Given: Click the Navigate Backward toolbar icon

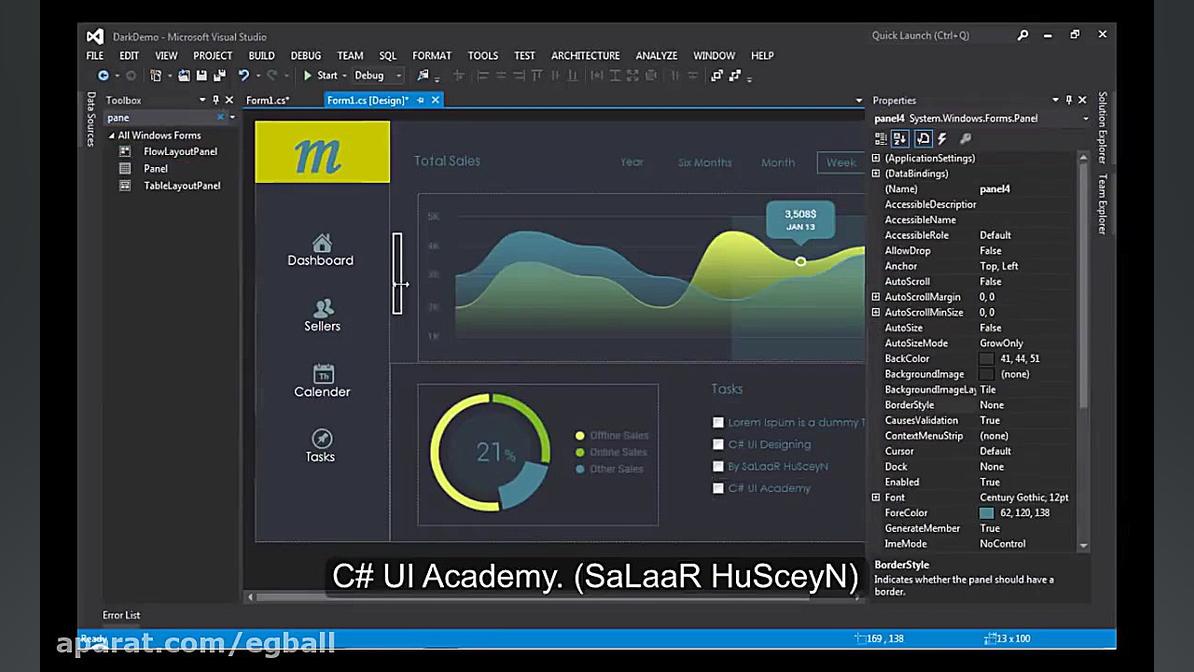Looking at the screenshot, I should pyautogui.click(x=103, y=75).
